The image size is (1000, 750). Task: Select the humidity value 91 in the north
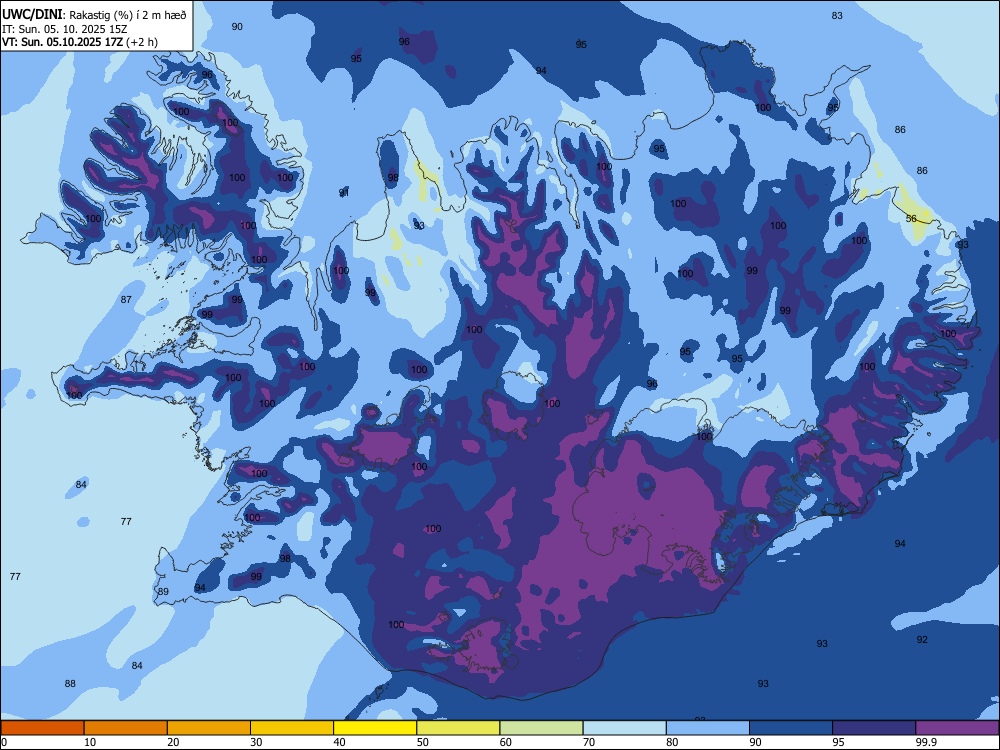point(344,192)
